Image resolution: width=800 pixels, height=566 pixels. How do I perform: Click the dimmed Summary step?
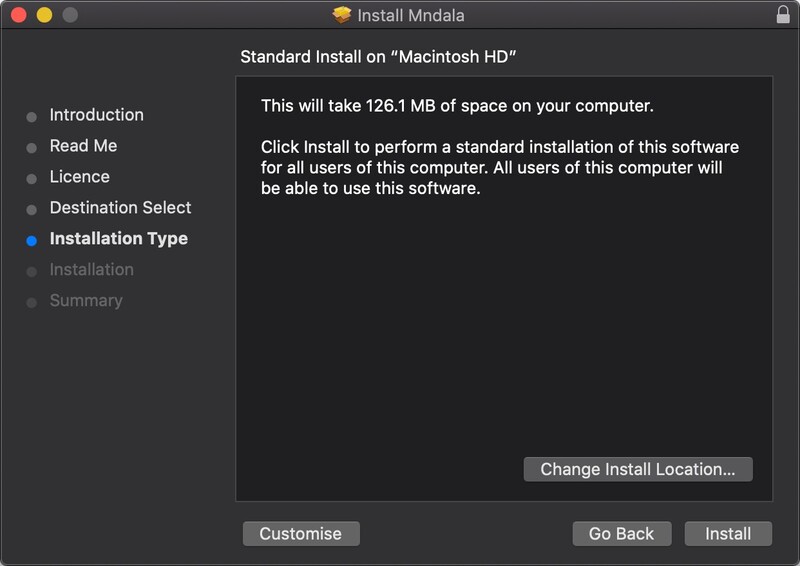point(86,301)
